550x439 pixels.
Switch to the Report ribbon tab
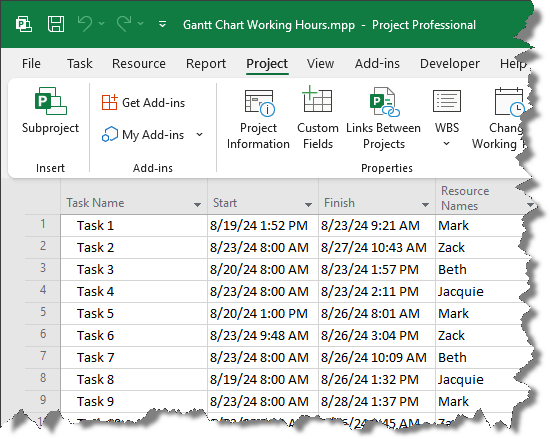click(x=206, y=63)
